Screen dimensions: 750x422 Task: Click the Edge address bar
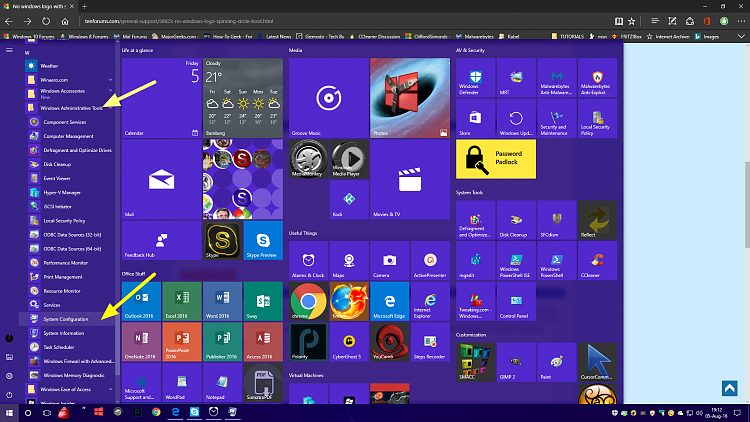[344, 21]
